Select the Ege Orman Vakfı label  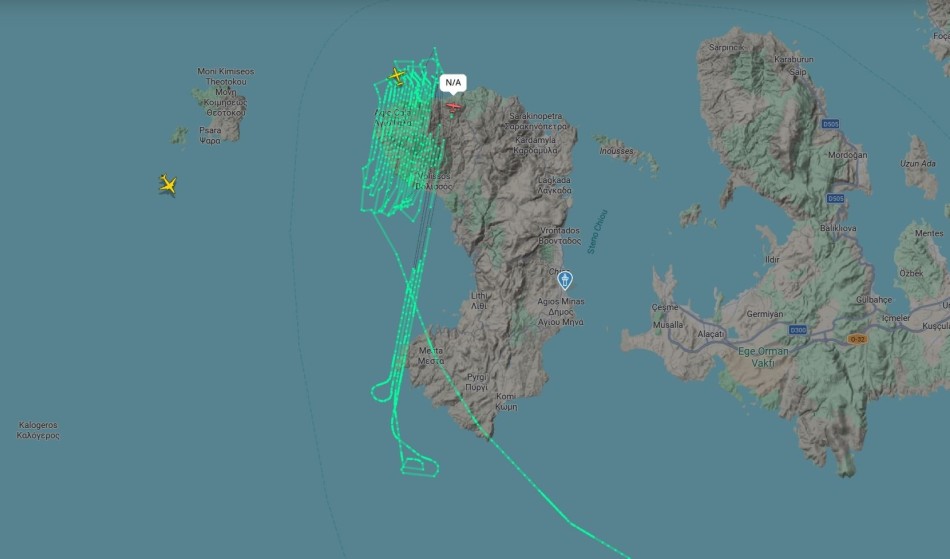(763, 357)
